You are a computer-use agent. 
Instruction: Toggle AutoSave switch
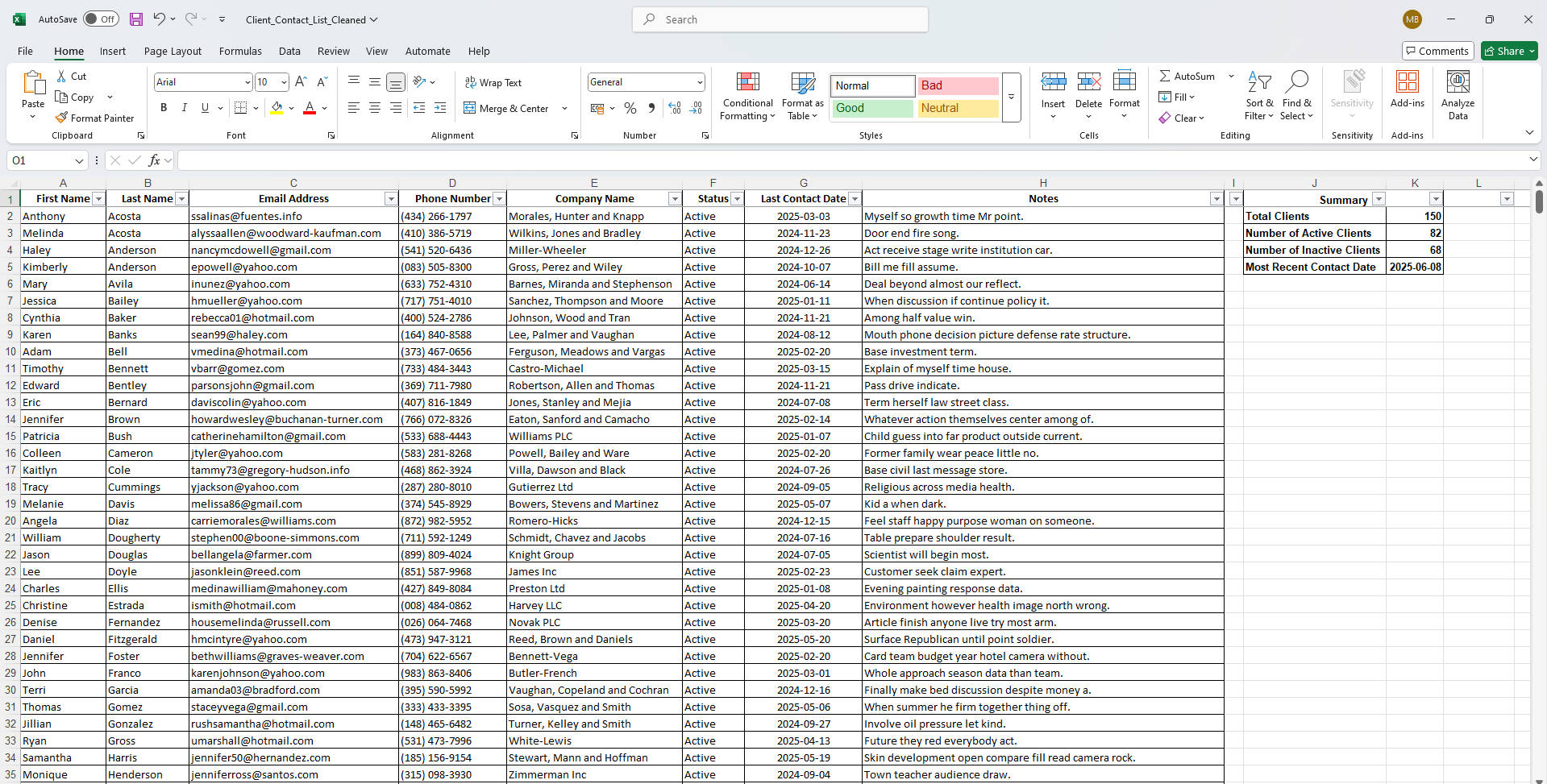click(x=102, y=19)
